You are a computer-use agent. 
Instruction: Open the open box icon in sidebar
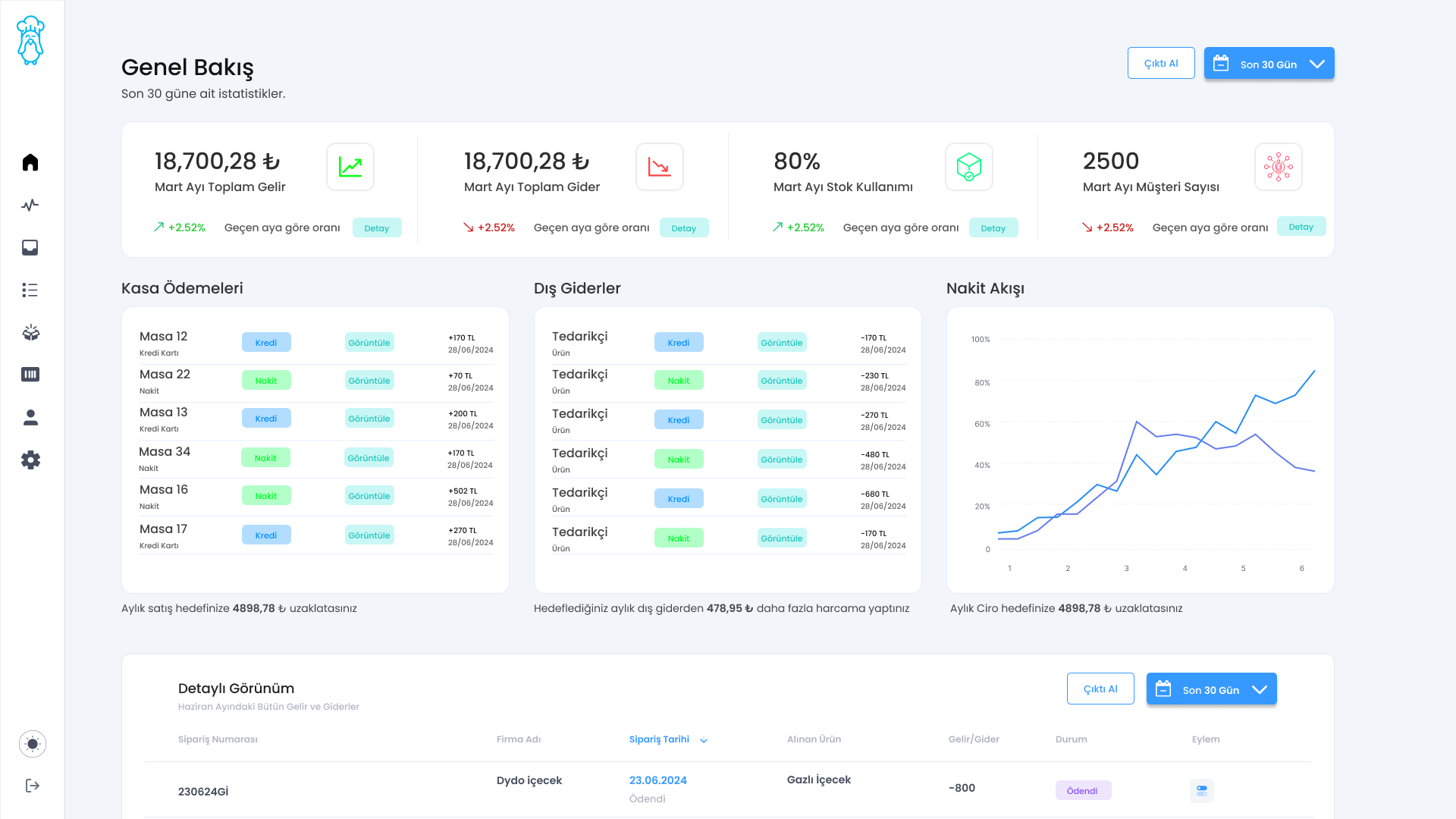tap(30, 332)
